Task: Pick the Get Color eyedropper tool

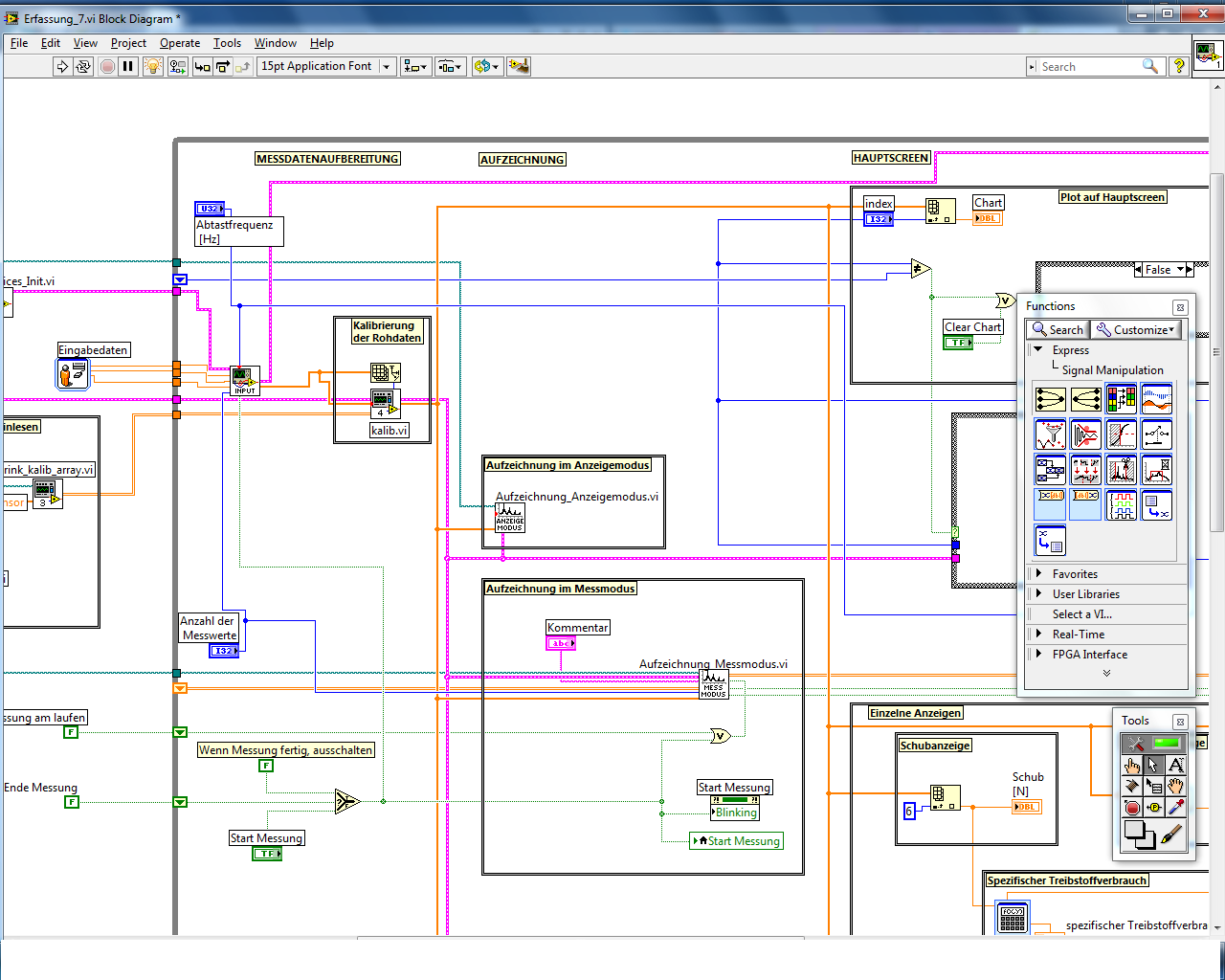Action: click(x=1176, y=807)
